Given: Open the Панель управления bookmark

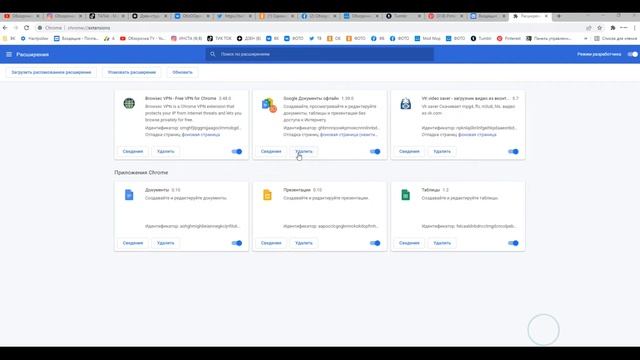Looking at the screenshot, I should pos(548,38).
